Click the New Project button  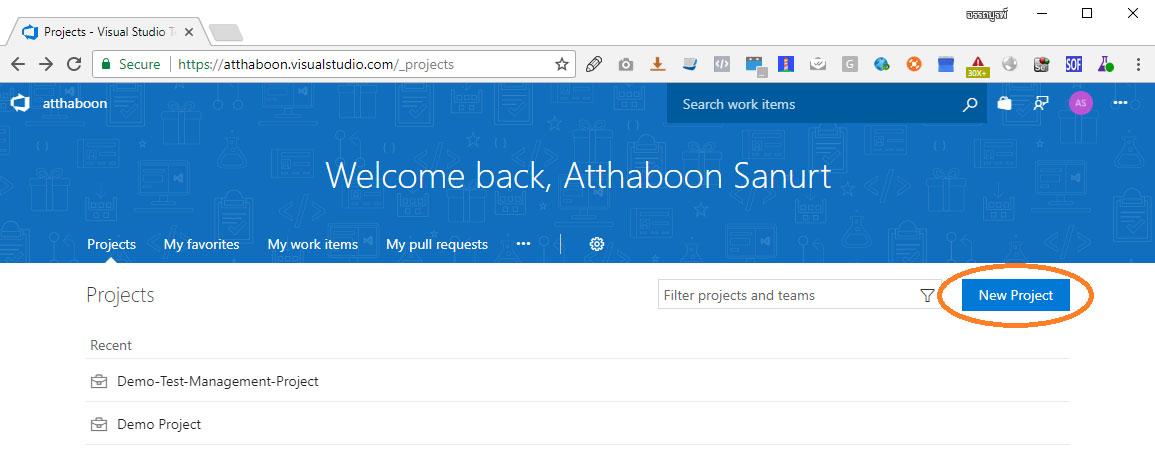pyautogui.click(x=1016, y=295)
